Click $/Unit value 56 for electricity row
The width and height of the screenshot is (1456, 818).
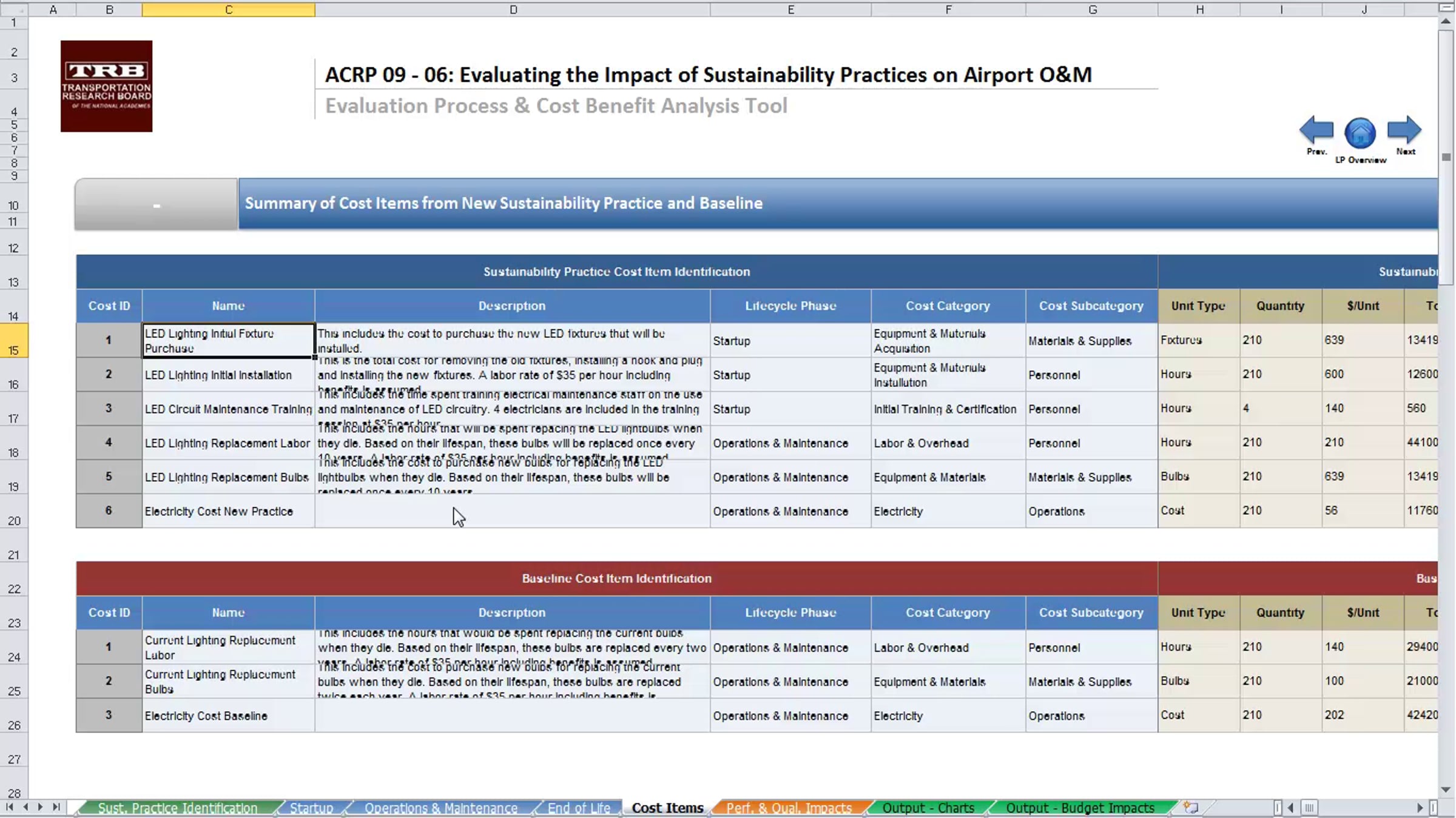click(1363, 511)
